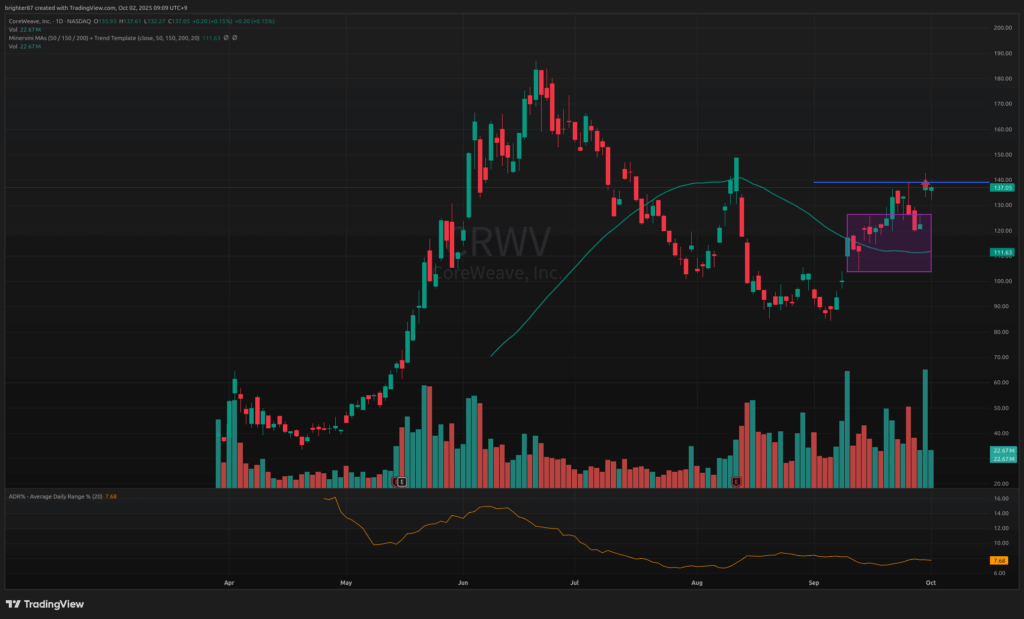Screen dimensions: 1024x619
Task: Click the 200.00 price axis label
Action: [x=1001, y=28]
